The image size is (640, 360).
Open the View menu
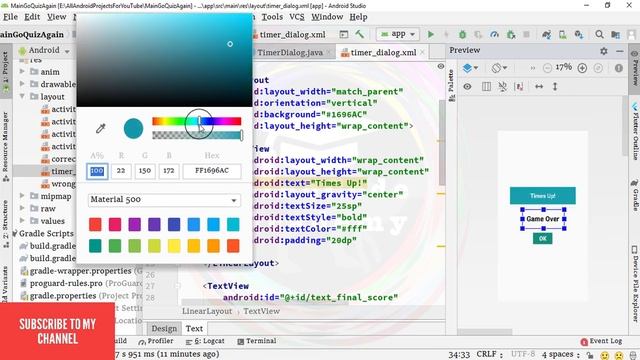56,17
